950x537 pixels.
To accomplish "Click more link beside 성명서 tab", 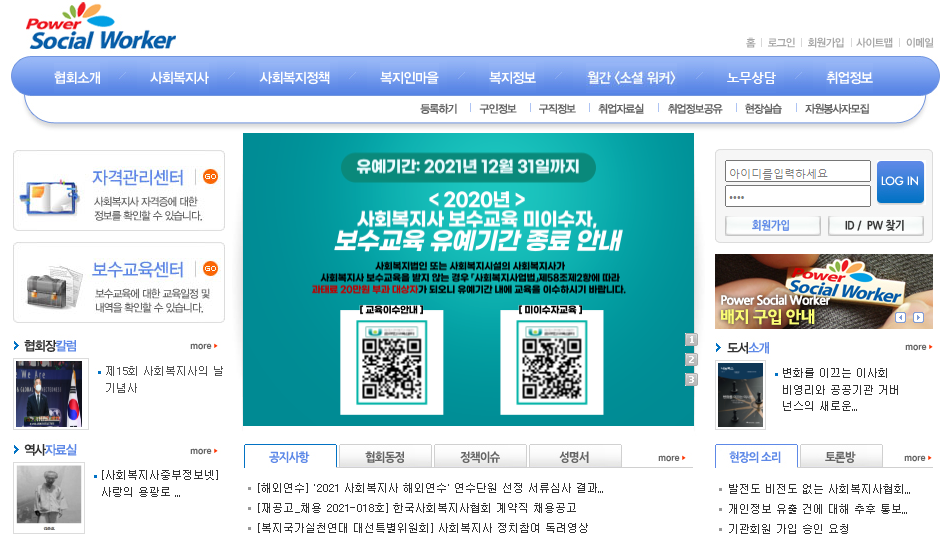I will (671, 458).
